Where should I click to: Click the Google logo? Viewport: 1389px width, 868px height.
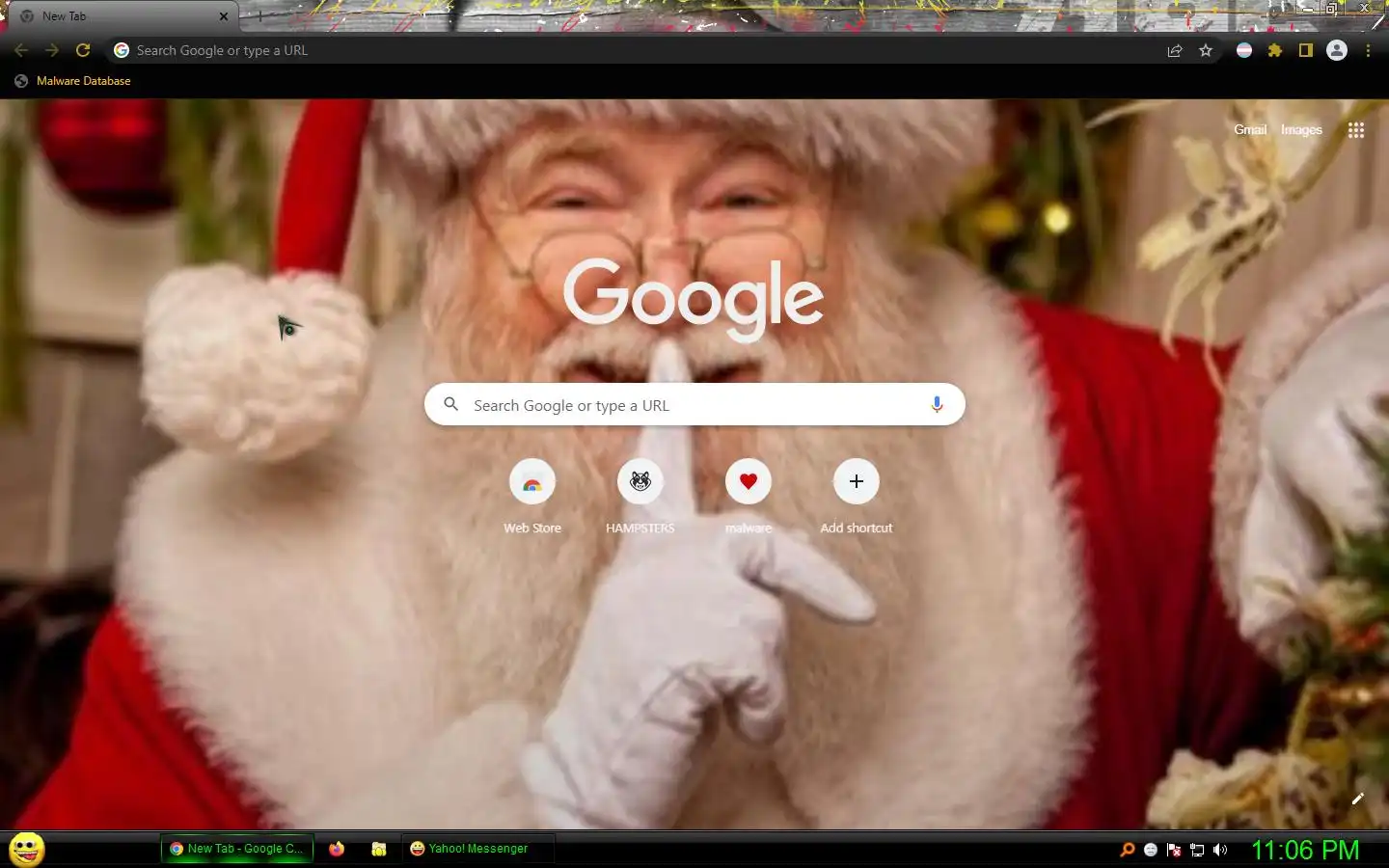click(x=694, y=298)
